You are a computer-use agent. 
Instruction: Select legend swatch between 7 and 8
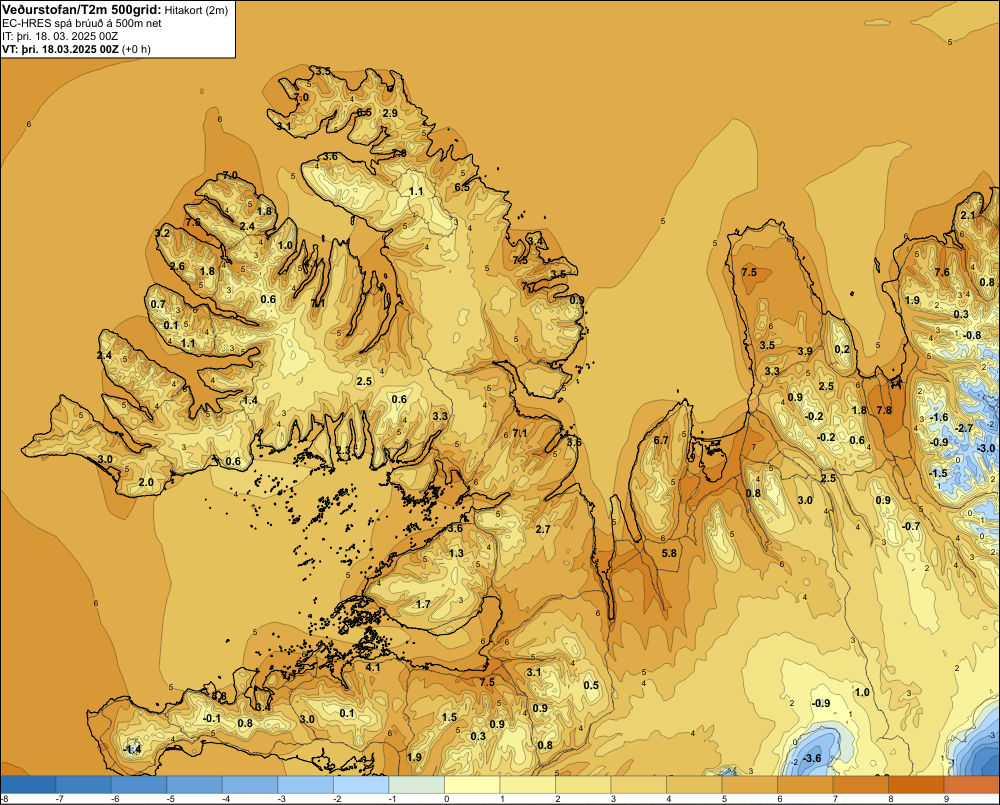860,785
